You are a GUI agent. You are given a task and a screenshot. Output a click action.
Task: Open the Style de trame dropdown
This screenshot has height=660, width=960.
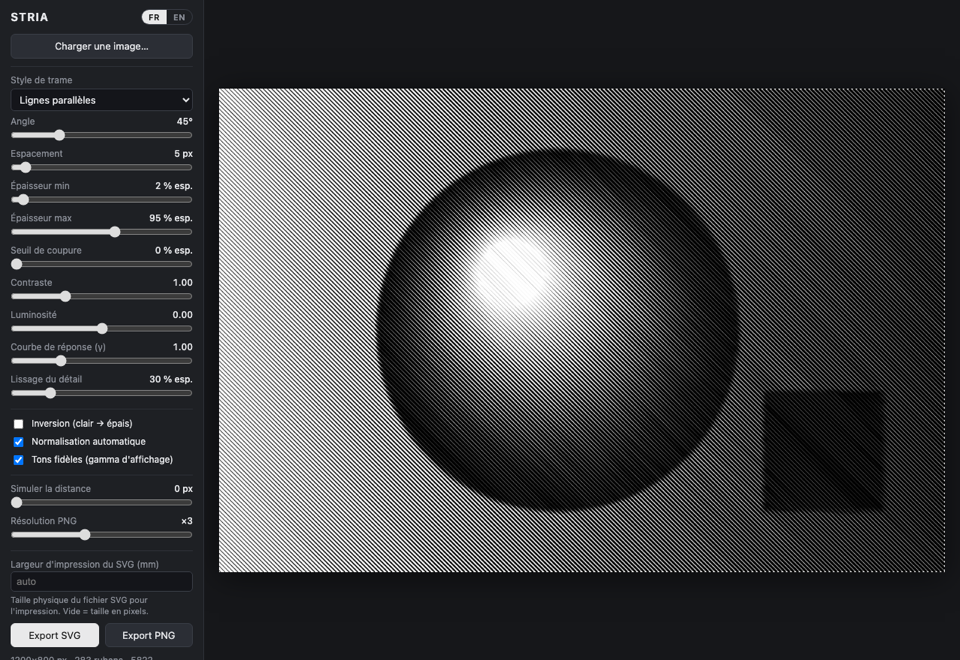[102, 100]
